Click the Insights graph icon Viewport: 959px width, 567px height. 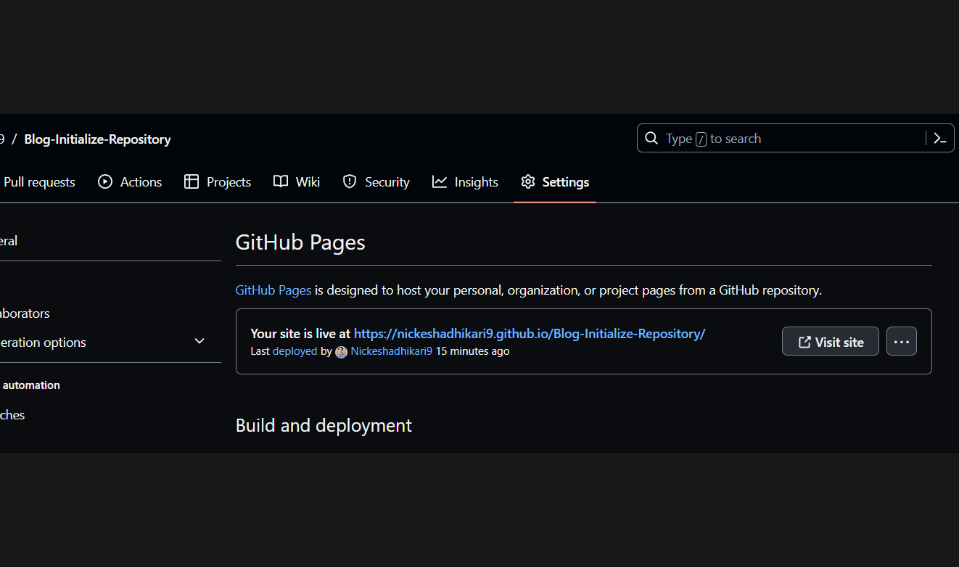point(439,182)
